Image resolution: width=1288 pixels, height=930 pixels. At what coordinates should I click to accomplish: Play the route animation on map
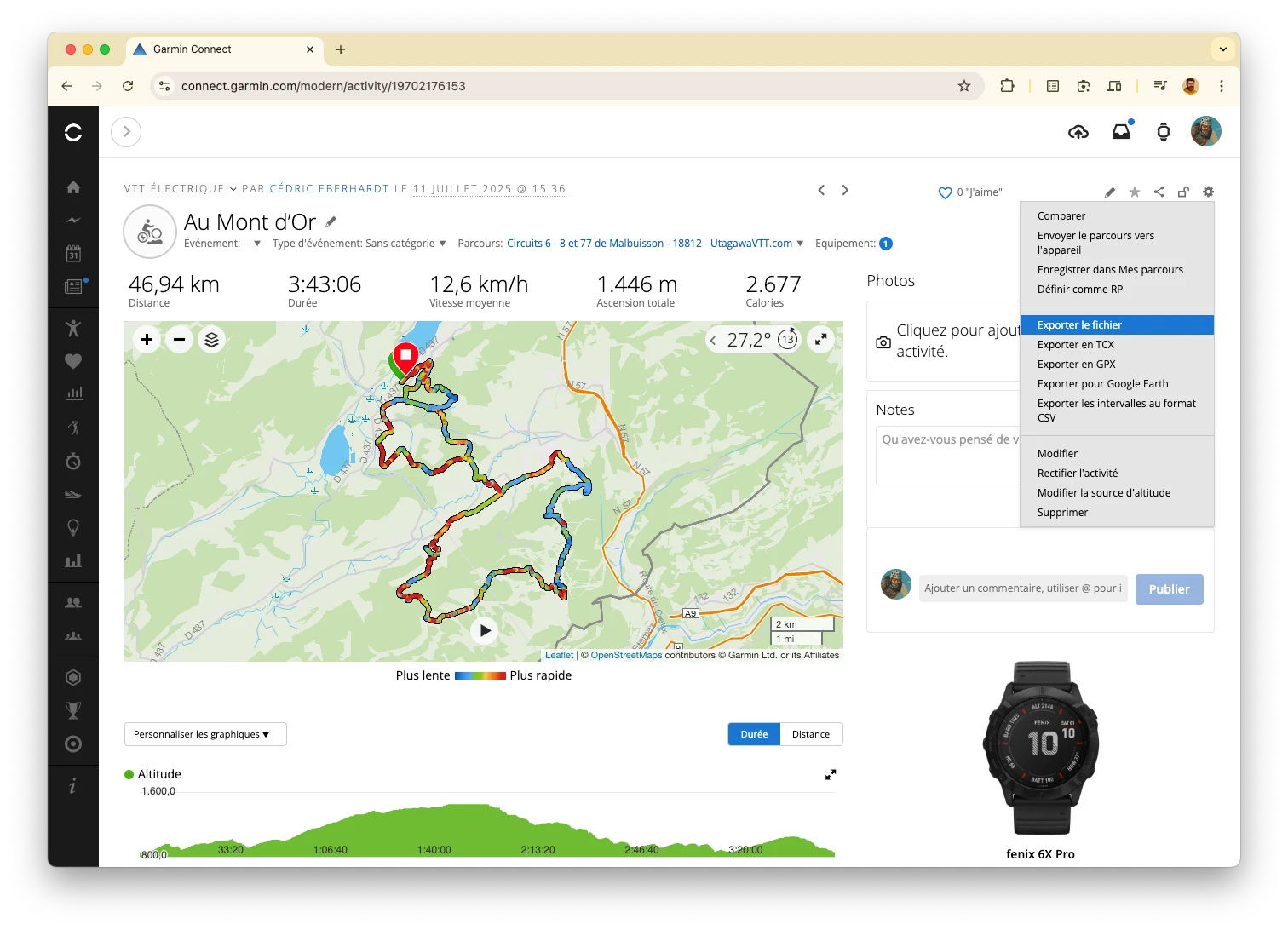[485, 631]
